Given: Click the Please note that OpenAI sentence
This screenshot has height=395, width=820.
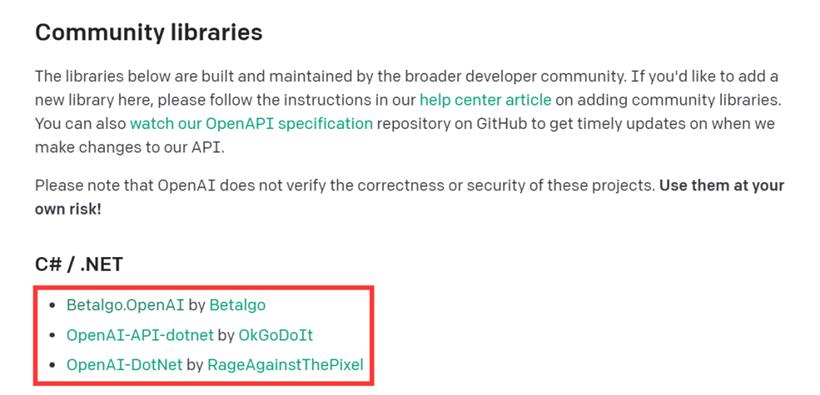Looking at the screenshot, I should point(345,186).
